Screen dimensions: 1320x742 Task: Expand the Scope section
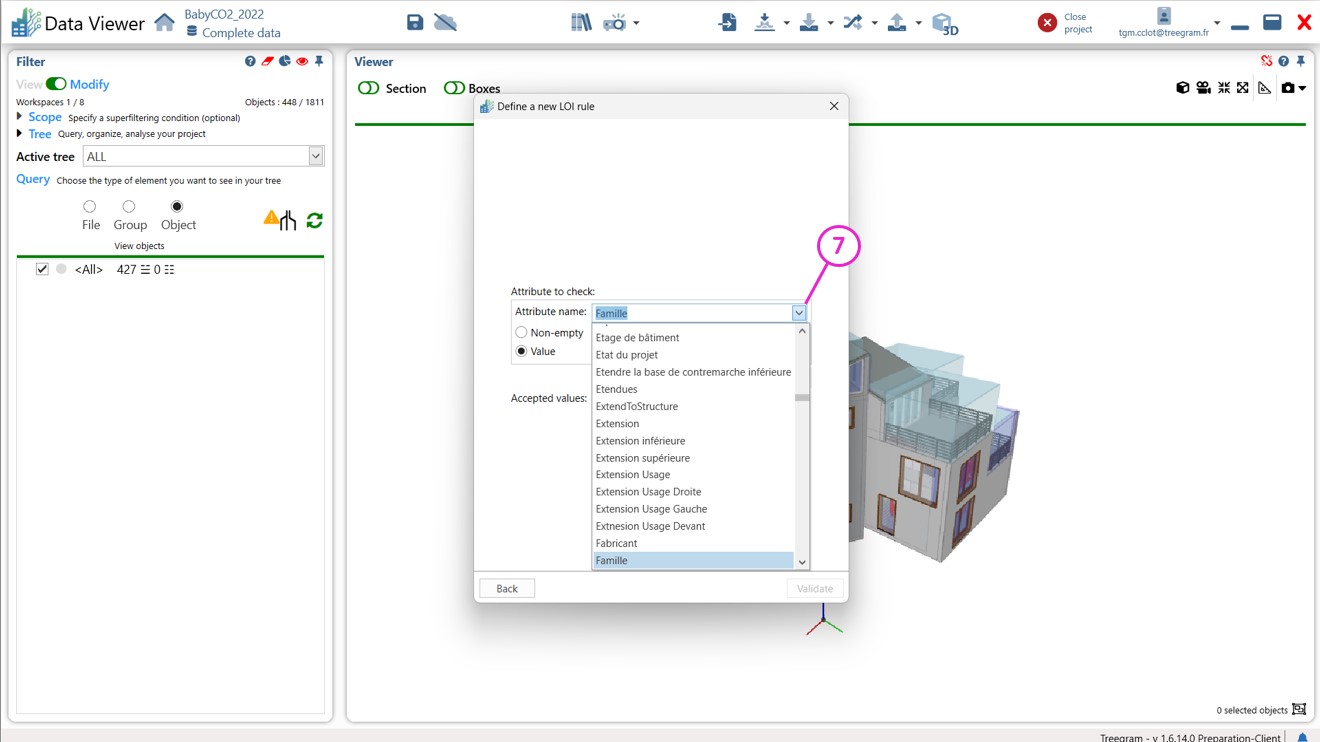point(20,117)
